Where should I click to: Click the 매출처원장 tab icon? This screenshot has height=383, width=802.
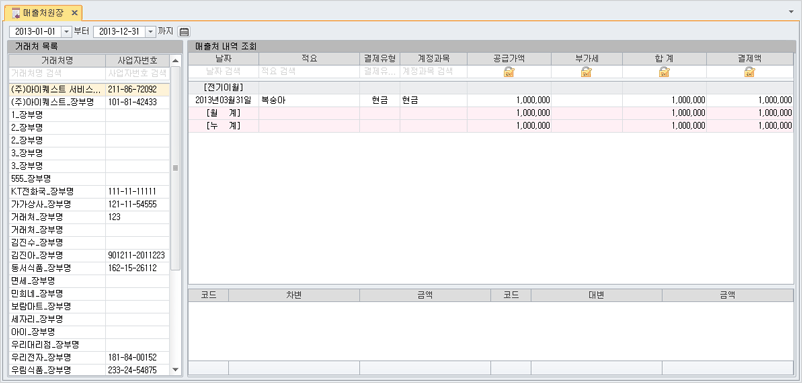[16, 13]
